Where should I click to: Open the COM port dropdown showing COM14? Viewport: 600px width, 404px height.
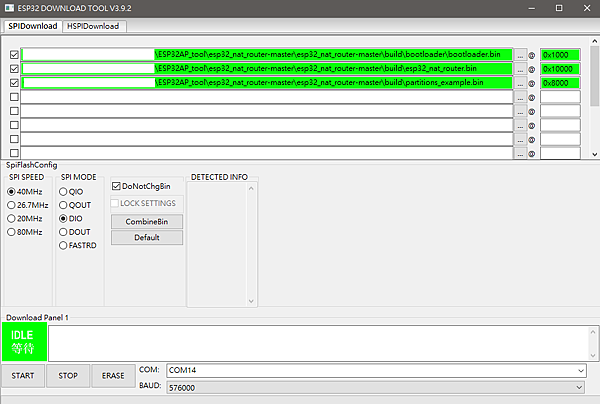point(376,370)
